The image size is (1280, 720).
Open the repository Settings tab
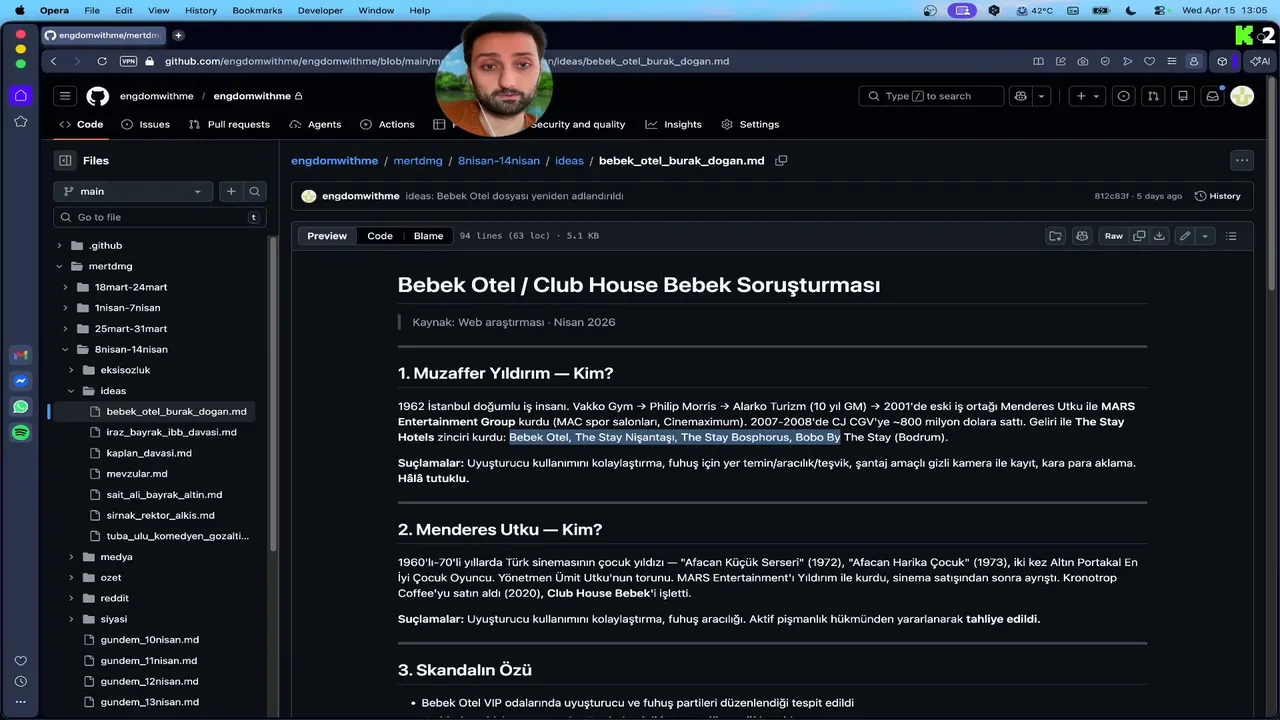(x=750, y=124)
